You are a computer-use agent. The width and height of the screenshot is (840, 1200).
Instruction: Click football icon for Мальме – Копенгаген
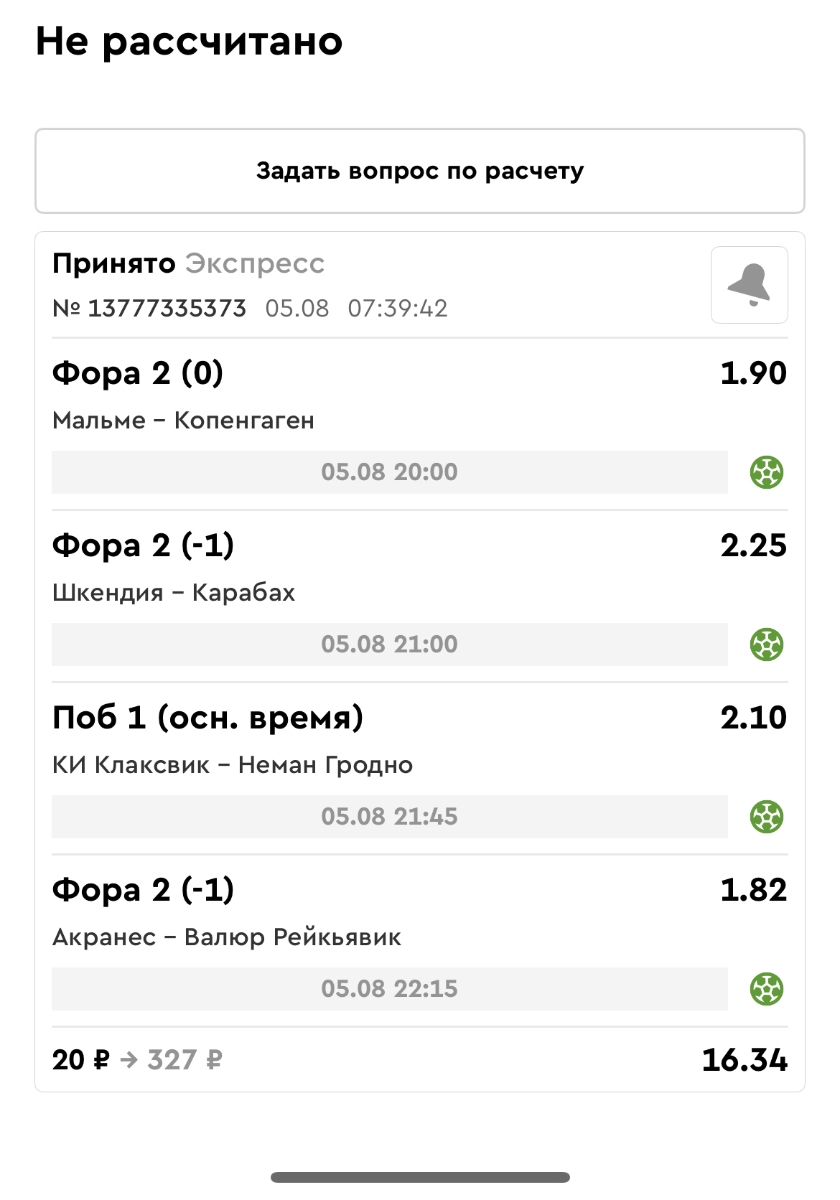(767, 472)
